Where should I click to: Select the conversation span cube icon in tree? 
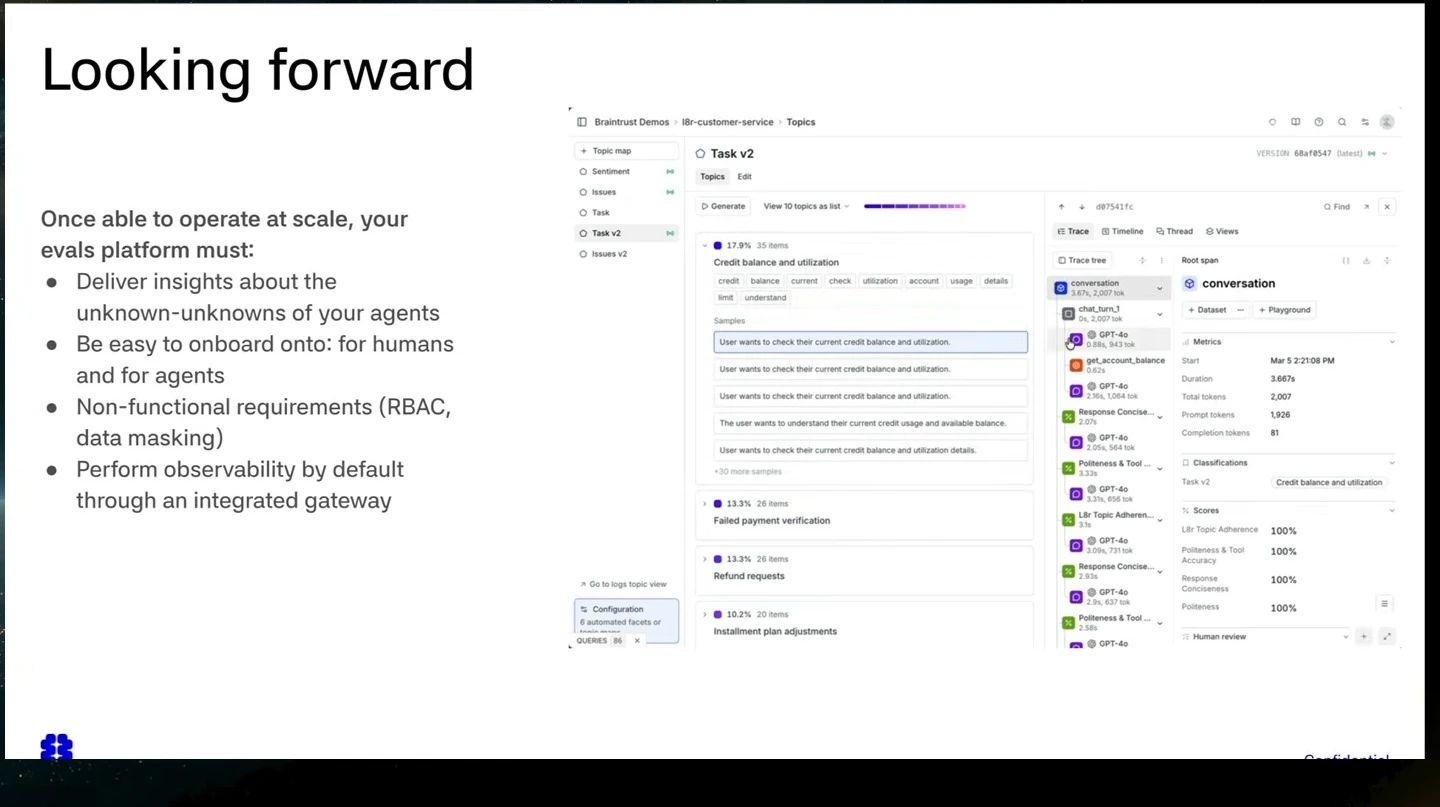click(x=1061, y=288)
